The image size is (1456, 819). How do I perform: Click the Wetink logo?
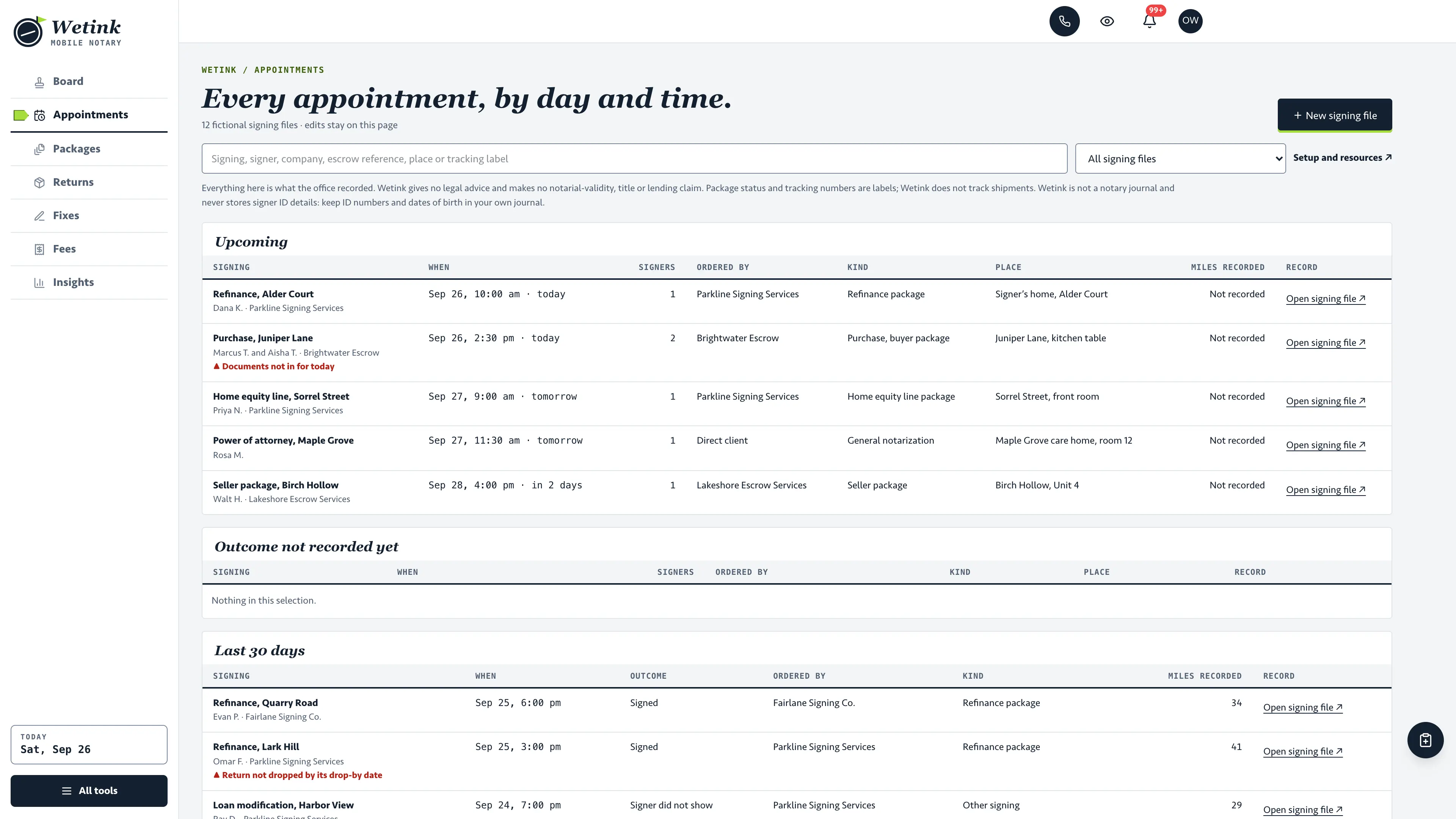pos(67,31)
